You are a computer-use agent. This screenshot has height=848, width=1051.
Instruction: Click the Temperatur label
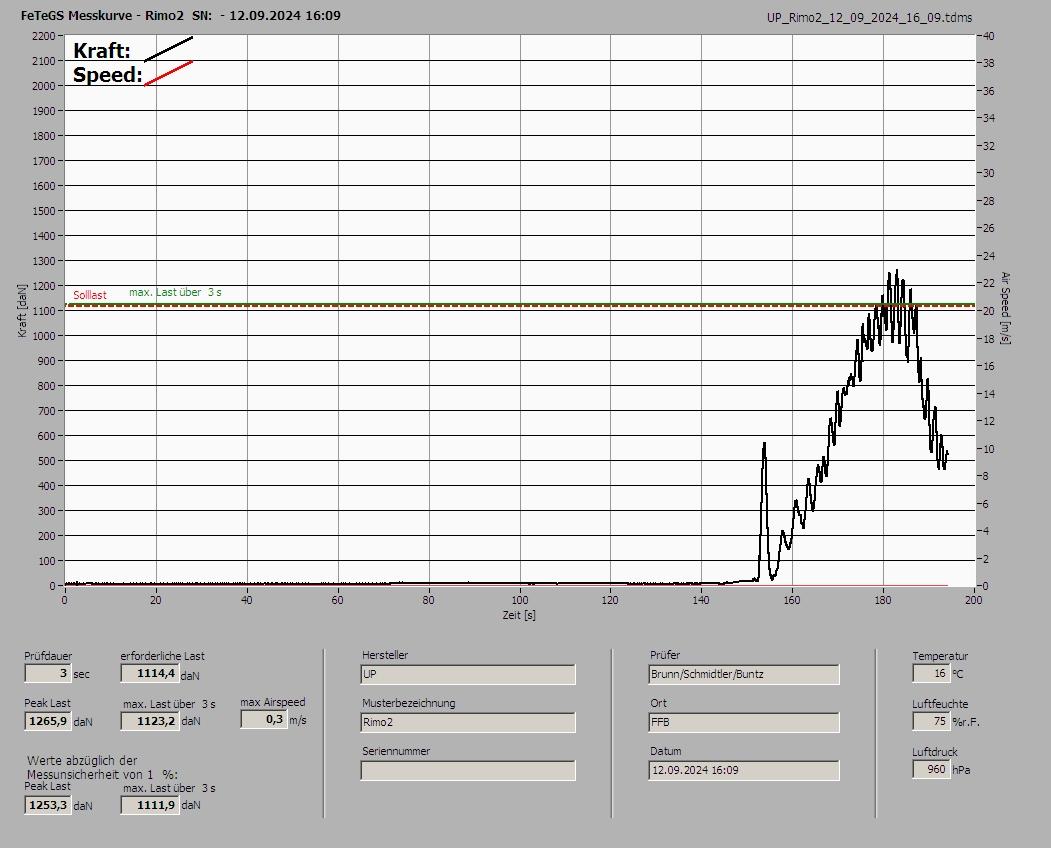(940, 656)
